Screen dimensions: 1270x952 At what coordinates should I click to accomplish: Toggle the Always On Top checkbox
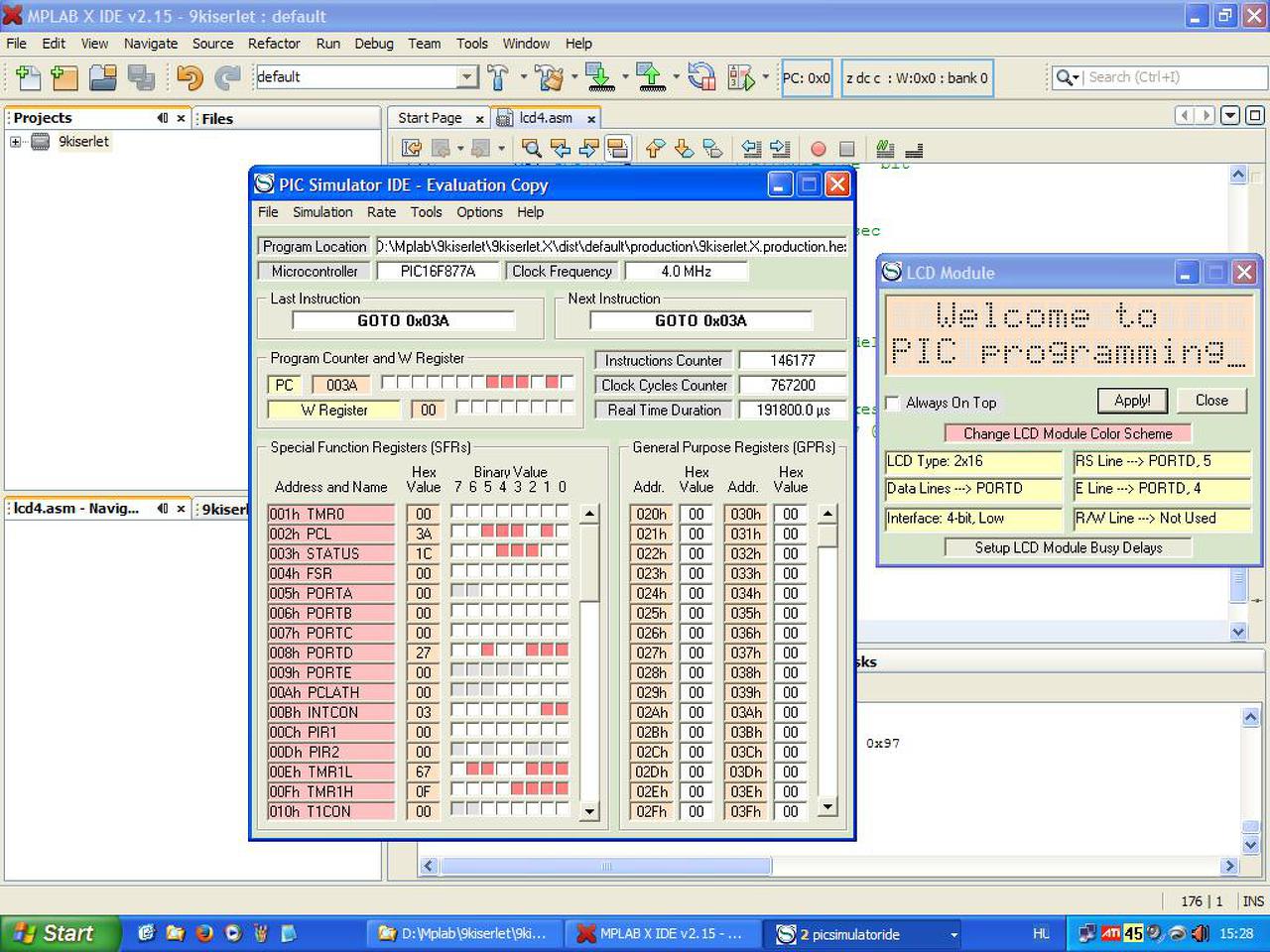[893, 403]
